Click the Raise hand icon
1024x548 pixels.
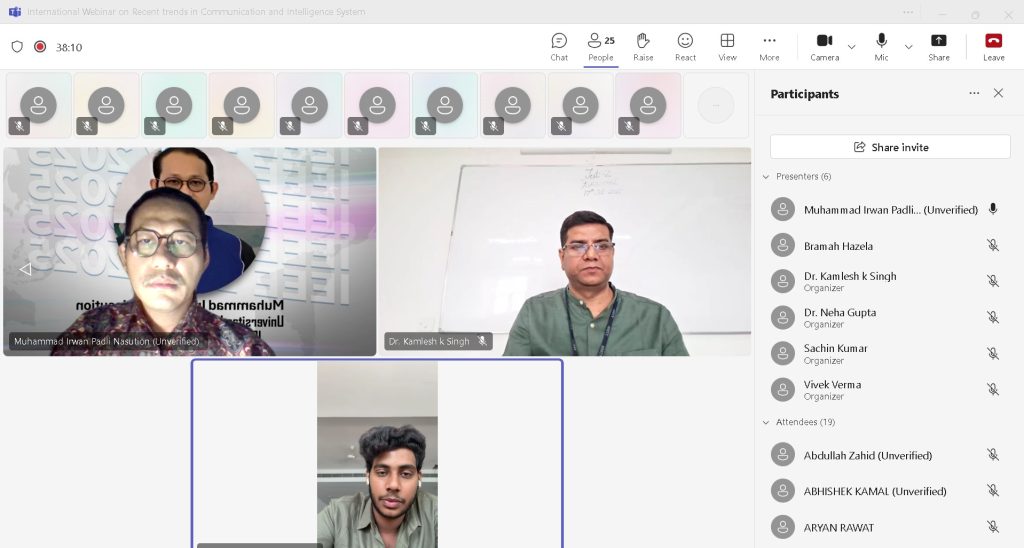pyautogui.click(x=643, y=46)
